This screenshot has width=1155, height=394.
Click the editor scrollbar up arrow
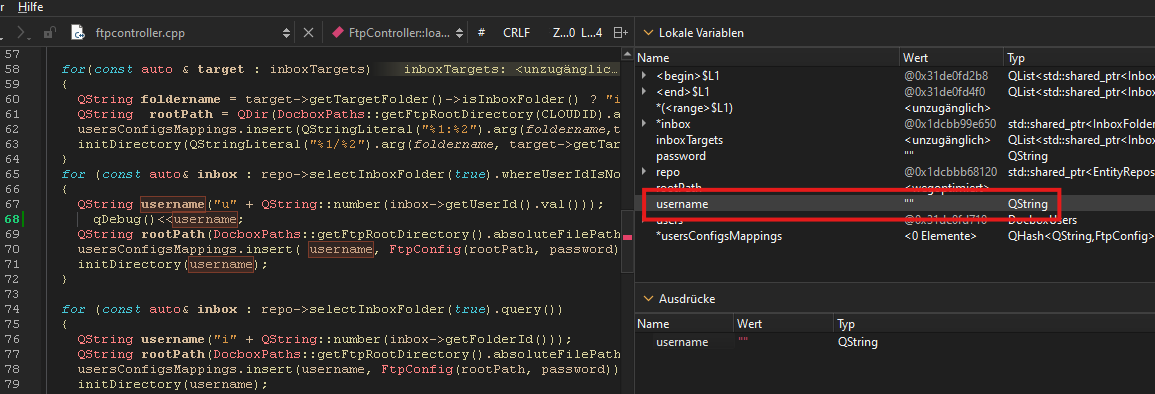[x=628, y=54]
